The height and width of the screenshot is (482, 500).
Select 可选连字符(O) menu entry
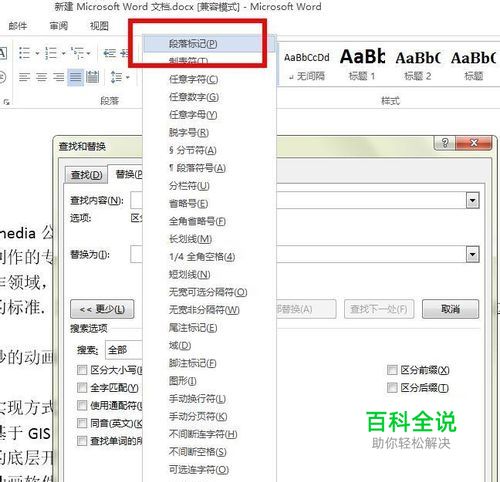[209, 470]
